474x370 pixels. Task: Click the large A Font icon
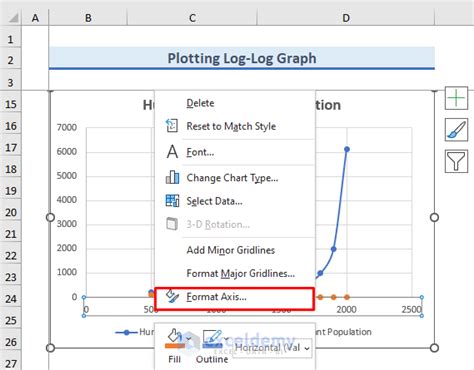172,152
